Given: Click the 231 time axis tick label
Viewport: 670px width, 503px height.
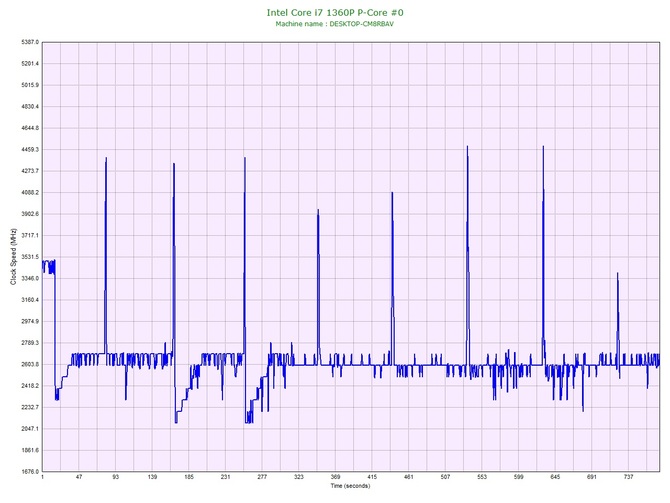Looking at the screenshot, I should coord(226,477).
